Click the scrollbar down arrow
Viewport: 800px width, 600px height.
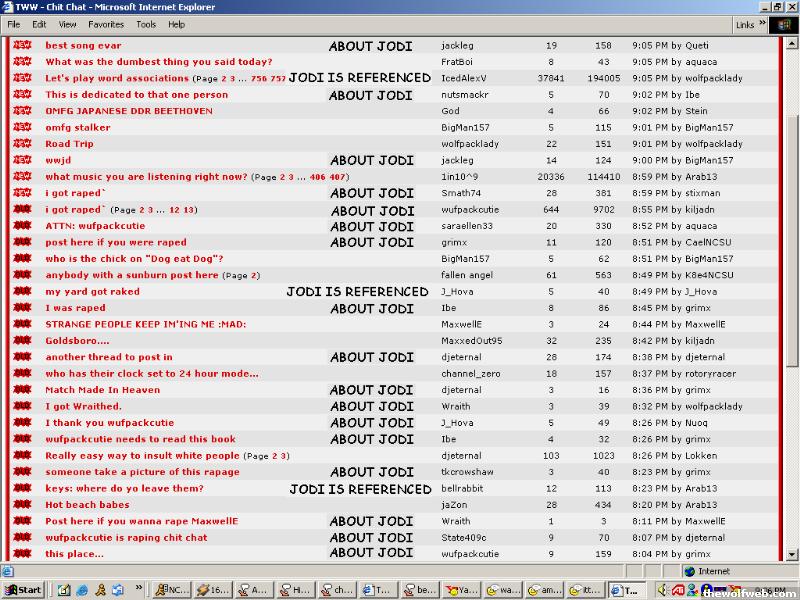tap(790, 554)
